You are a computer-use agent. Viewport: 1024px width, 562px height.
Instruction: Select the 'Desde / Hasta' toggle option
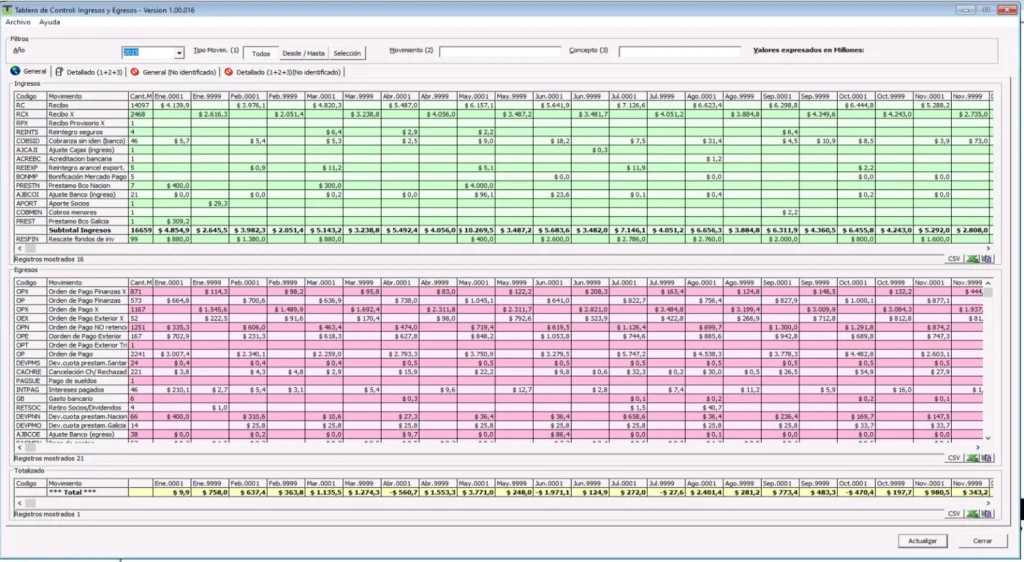click(x=303, y=53)
